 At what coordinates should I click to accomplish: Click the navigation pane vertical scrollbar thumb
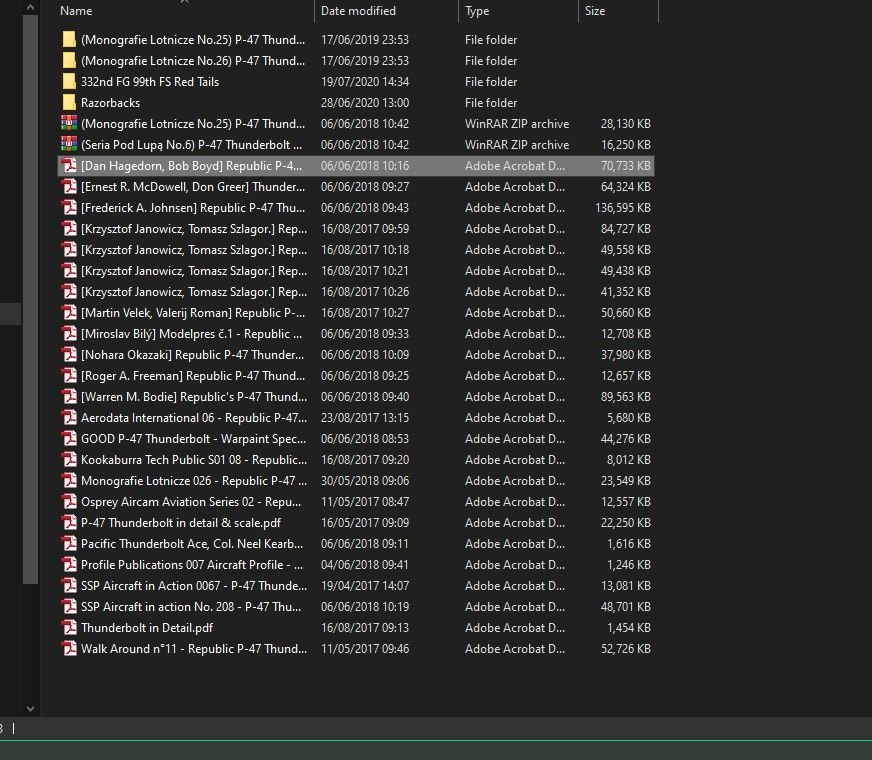click(x=31, y=299)
